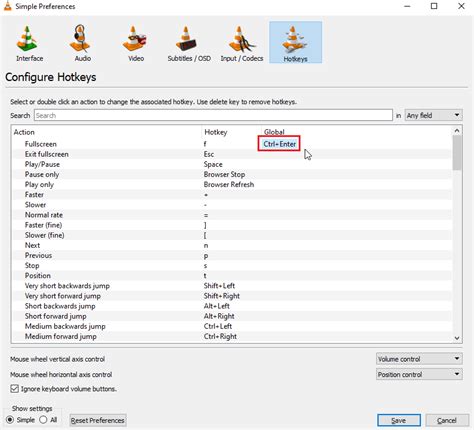Screen dimensions: 474x430
Task: Click the Browser Refresh hotkey cell
Action: 229,184
